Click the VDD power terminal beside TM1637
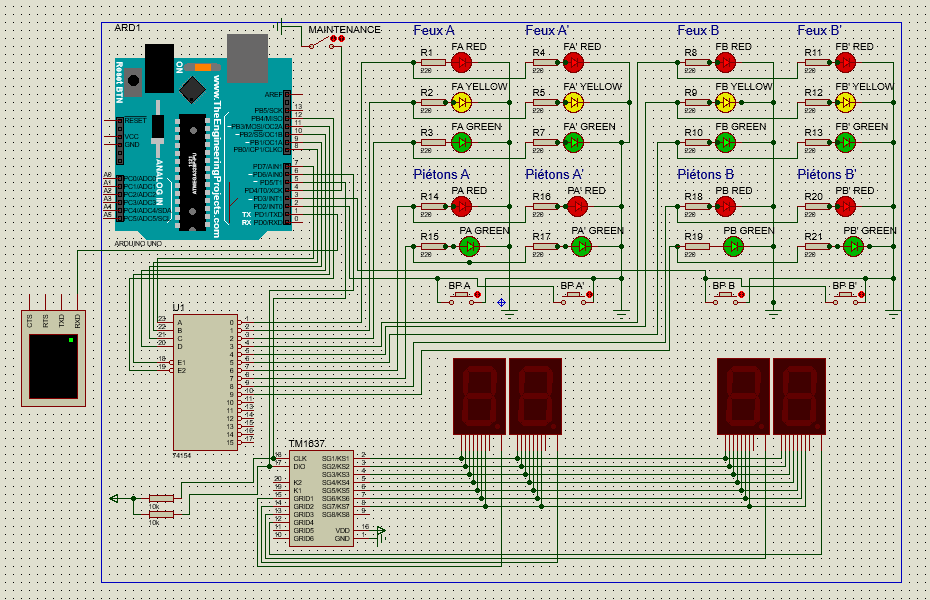 tap(381, 531)
